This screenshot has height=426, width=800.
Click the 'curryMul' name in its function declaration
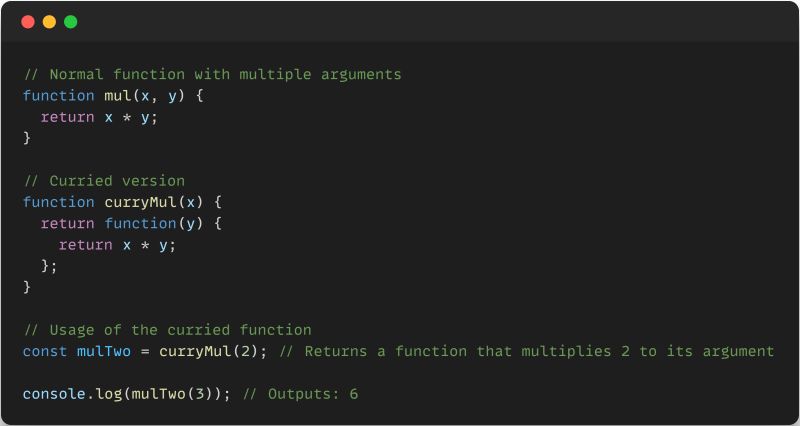click(141, 203)
